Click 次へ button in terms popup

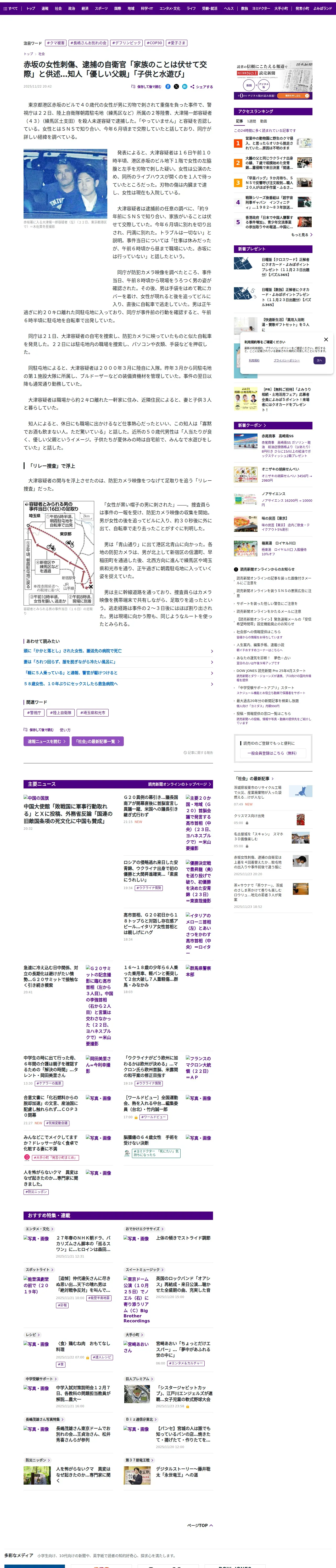point(319,360)
